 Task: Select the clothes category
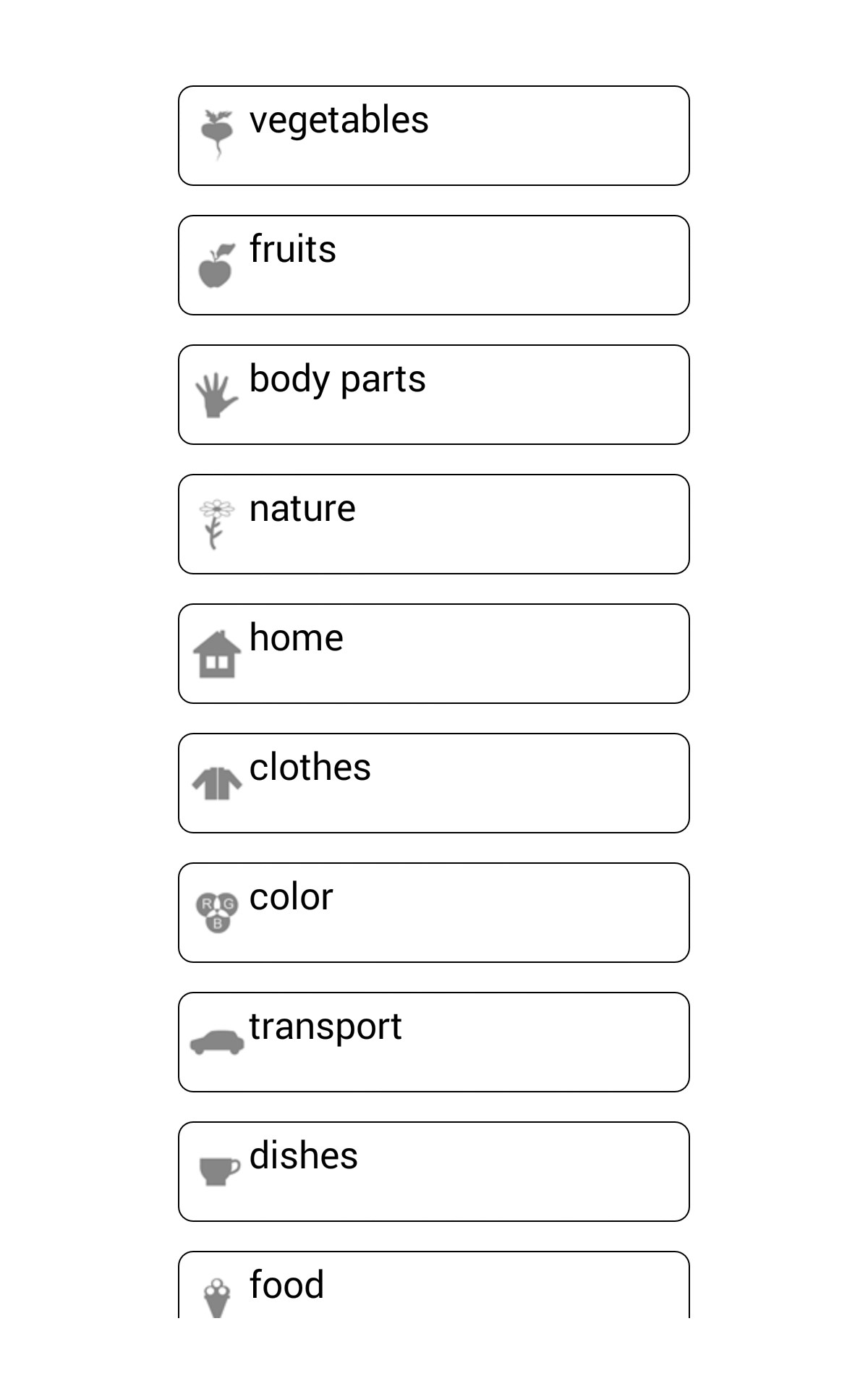coord(434,783)
